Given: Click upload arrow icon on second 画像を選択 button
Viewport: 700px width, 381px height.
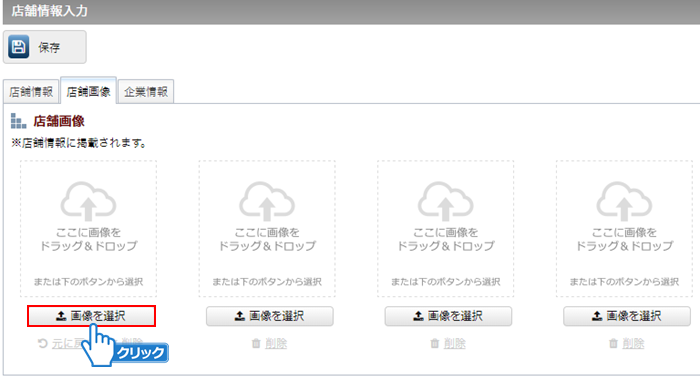Looking at the screenshot, I should (x=240, y=316).
